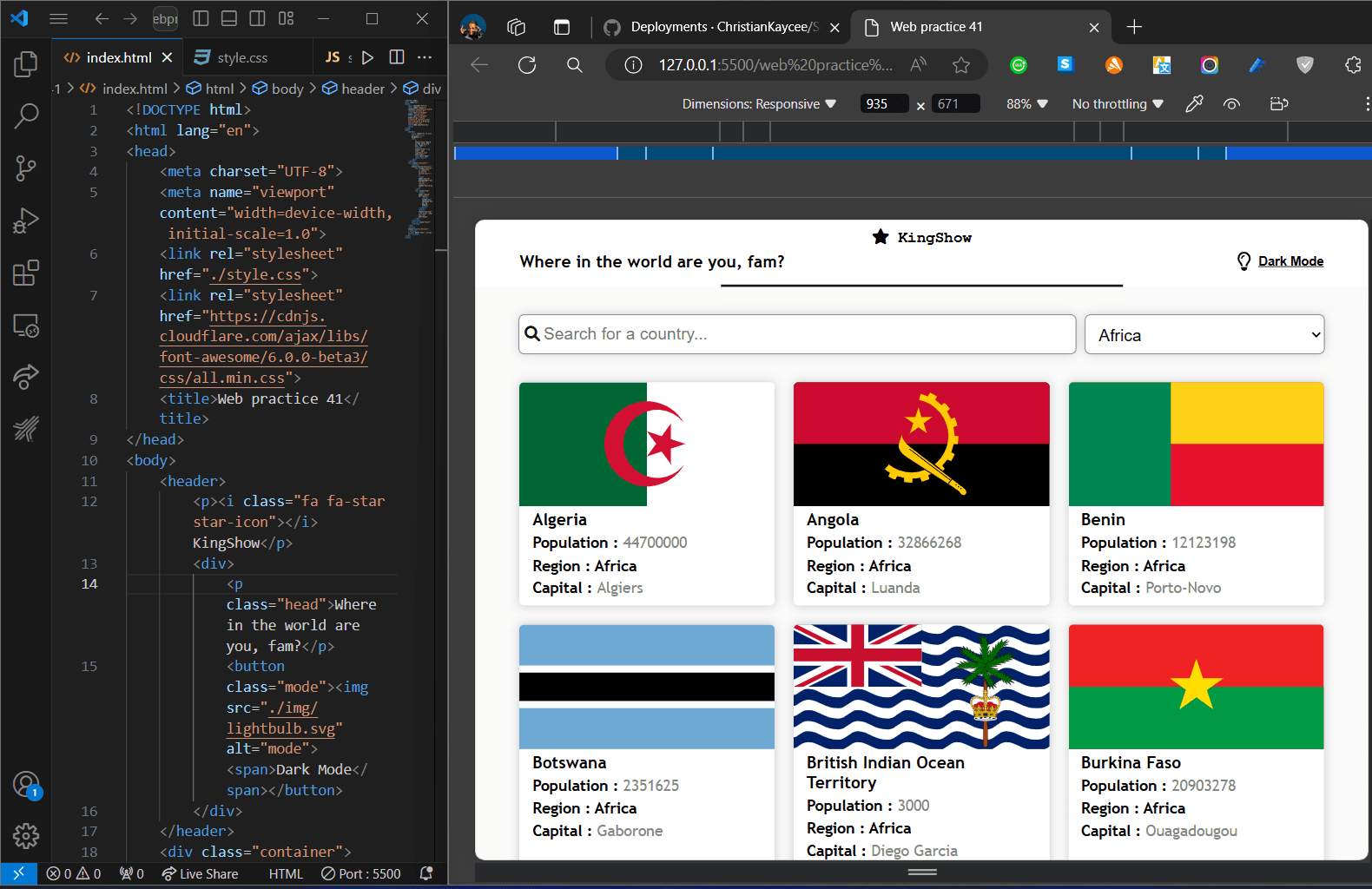This screenshot has width=1372, height=889.
Task: Click Port : 5500 status item
Action: point(361,874)
